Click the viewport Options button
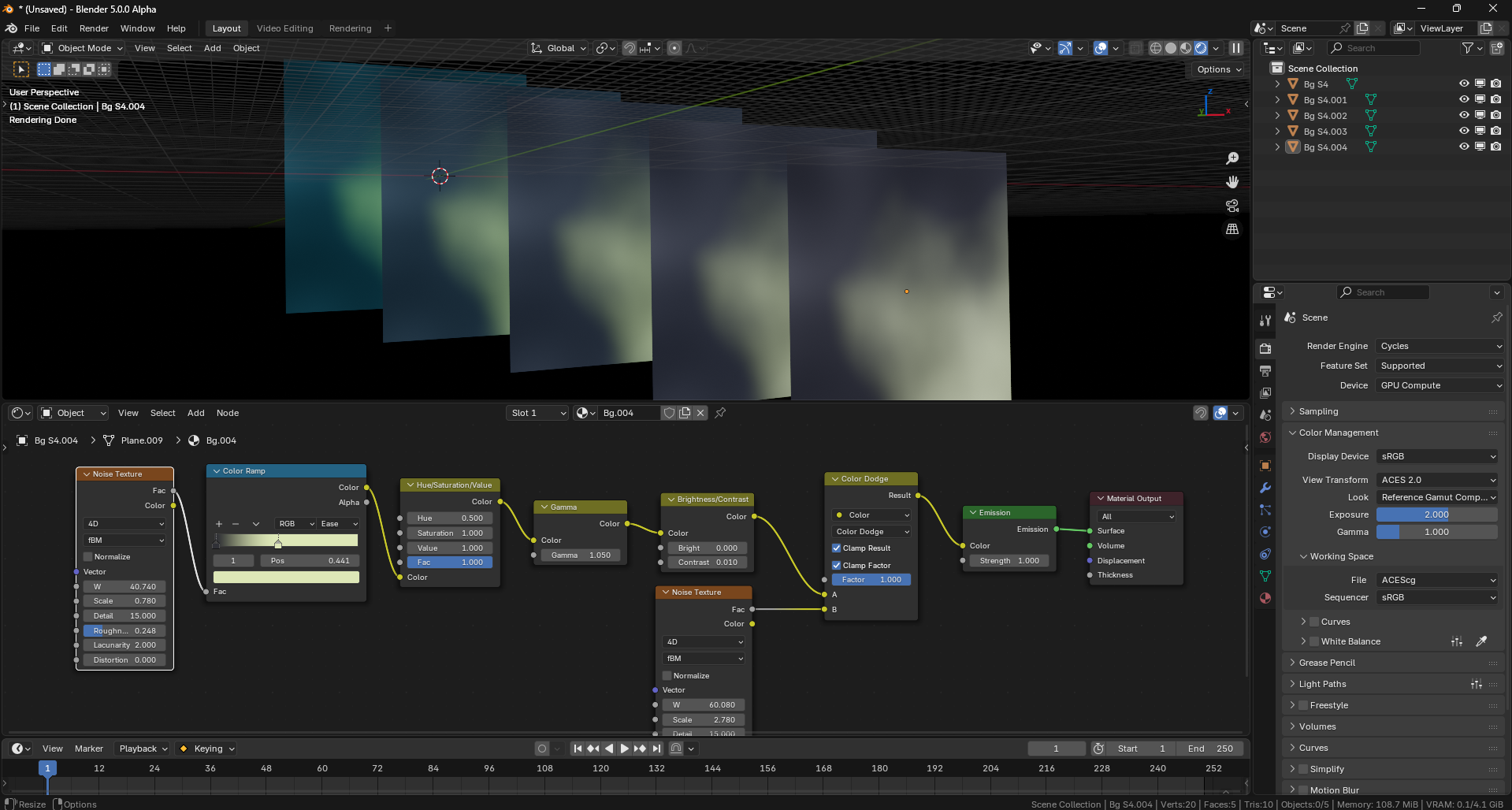The image size is (1512, 810). pos(1219,69)
